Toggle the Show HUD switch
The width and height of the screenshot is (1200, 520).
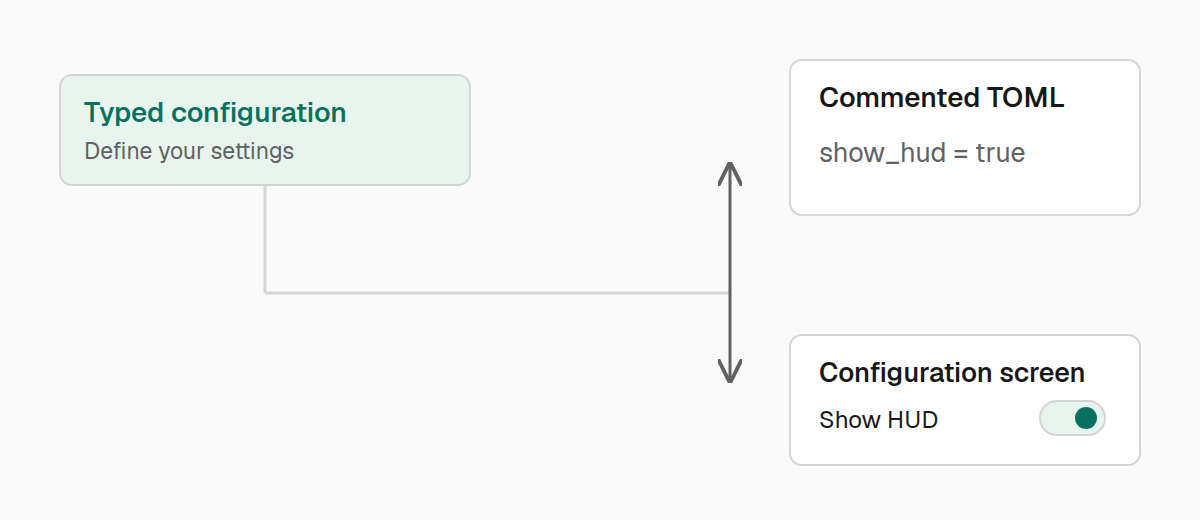click(x=1072, y=418)
